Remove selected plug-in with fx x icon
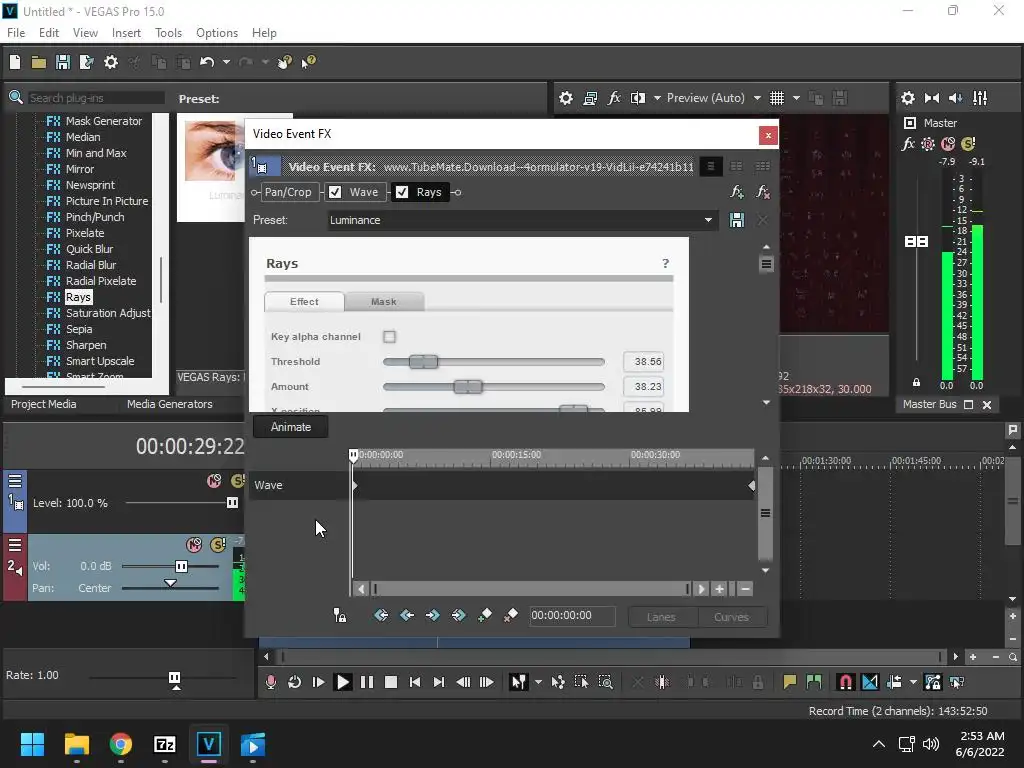1024x768 pixels. point(762,192)
